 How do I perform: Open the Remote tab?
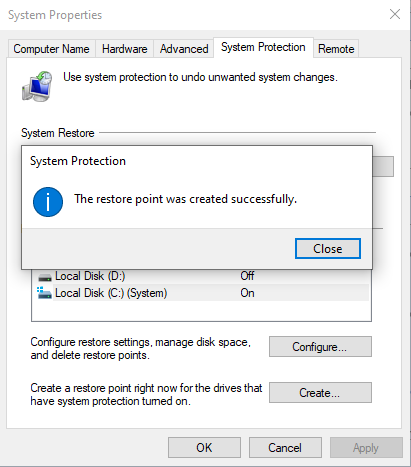[336, 49]
